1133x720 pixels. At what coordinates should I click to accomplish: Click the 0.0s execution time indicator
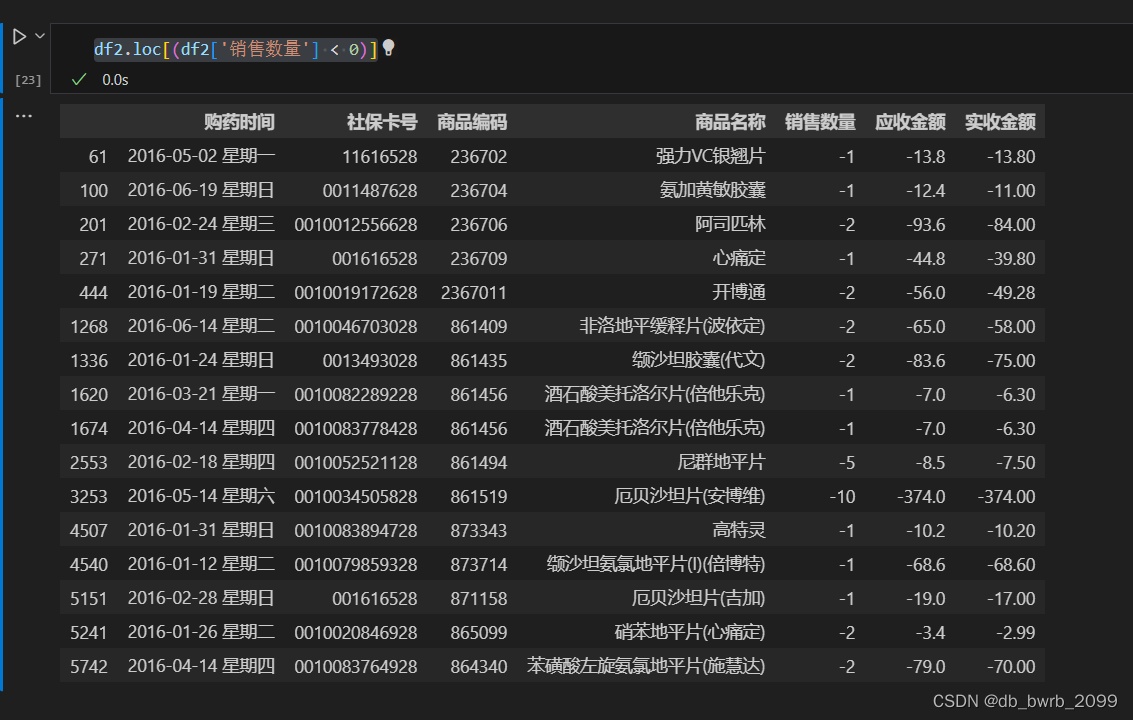(113, 80)
